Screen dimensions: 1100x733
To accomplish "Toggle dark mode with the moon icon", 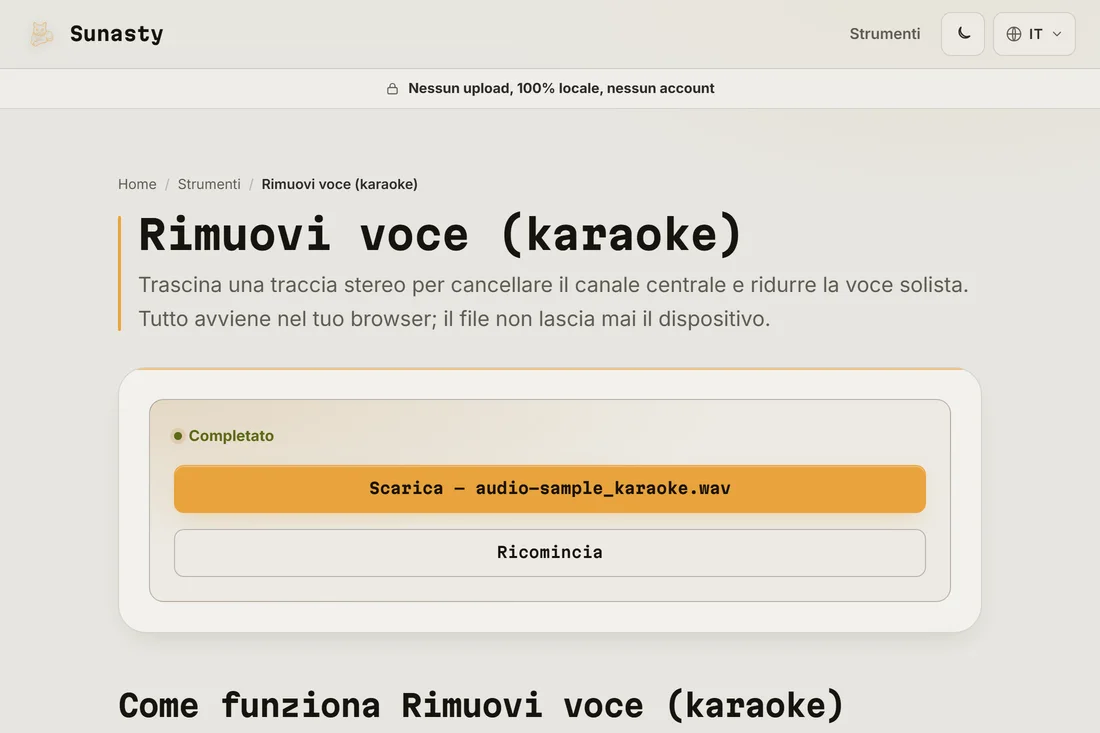I will point(962,34).
